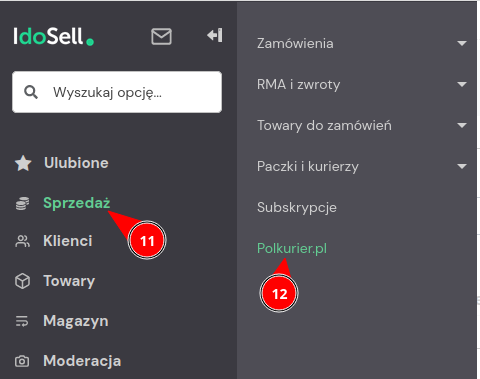Open the Magazyn section label
The height and width of the screenshot is (379, 480).
pos(76,322)
